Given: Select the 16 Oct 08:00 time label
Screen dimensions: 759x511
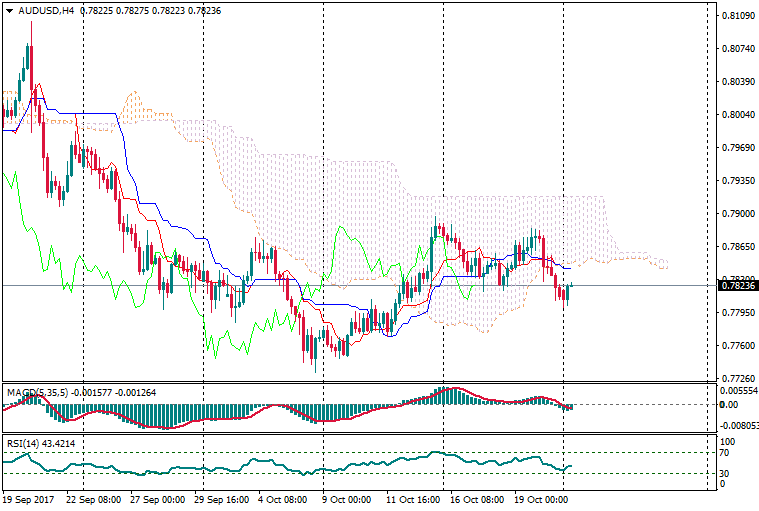Looking at the screenshot, I should [x=477, y=499].
